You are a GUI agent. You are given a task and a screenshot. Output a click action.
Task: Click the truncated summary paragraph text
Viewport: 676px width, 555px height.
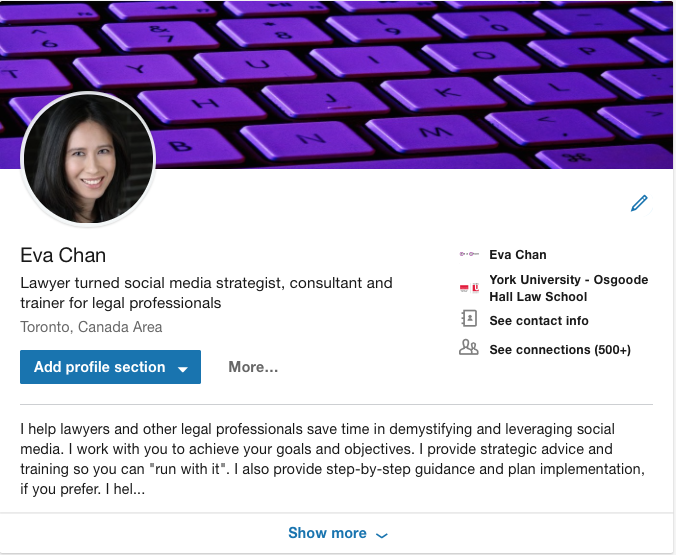click(x=332, y=459)
